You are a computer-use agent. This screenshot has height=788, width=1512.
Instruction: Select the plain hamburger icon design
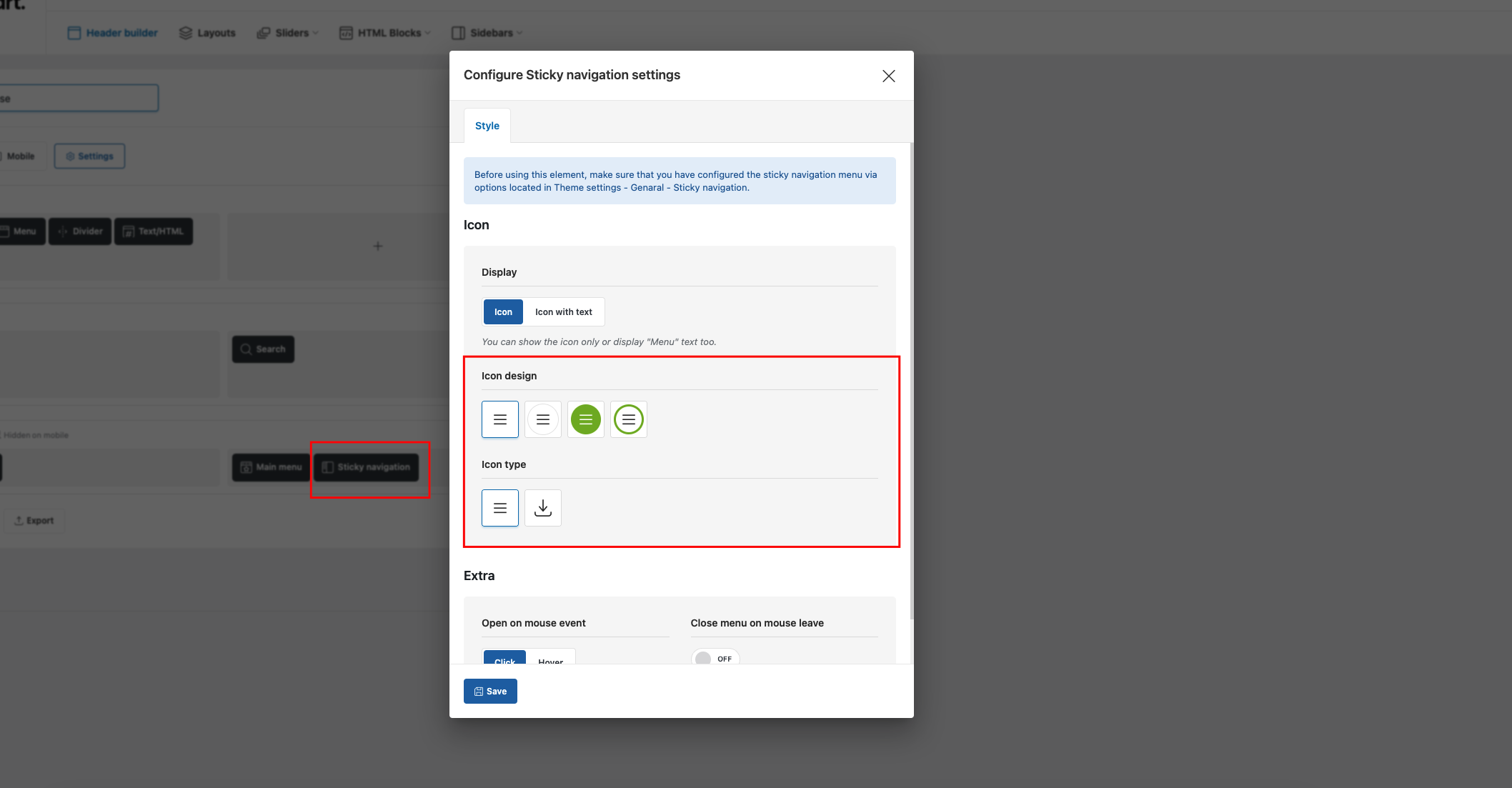tap(500, 419)
